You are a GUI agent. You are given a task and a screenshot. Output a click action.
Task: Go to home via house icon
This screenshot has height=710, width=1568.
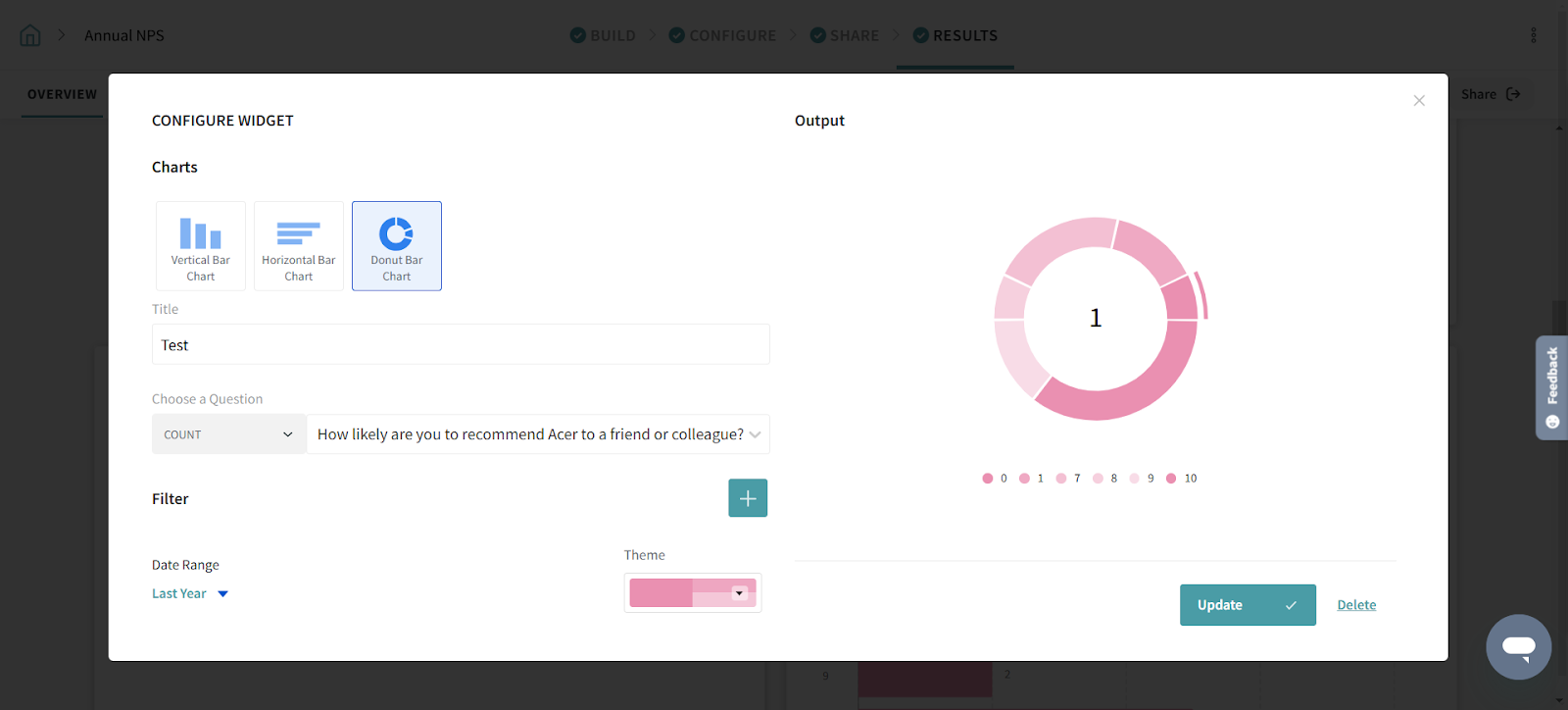pos(30,35)
